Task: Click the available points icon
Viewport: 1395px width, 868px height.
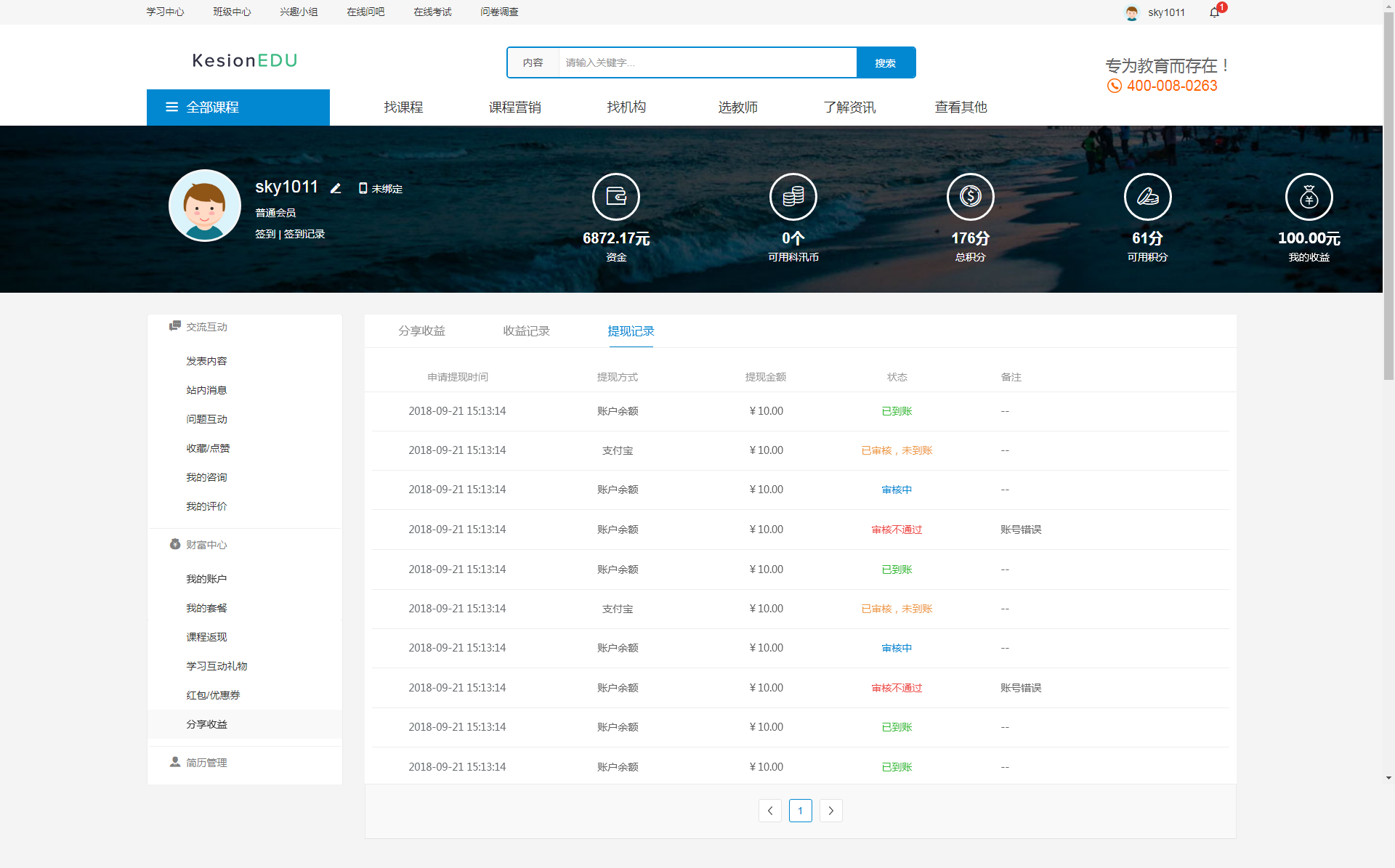Action: point(1147,197)
